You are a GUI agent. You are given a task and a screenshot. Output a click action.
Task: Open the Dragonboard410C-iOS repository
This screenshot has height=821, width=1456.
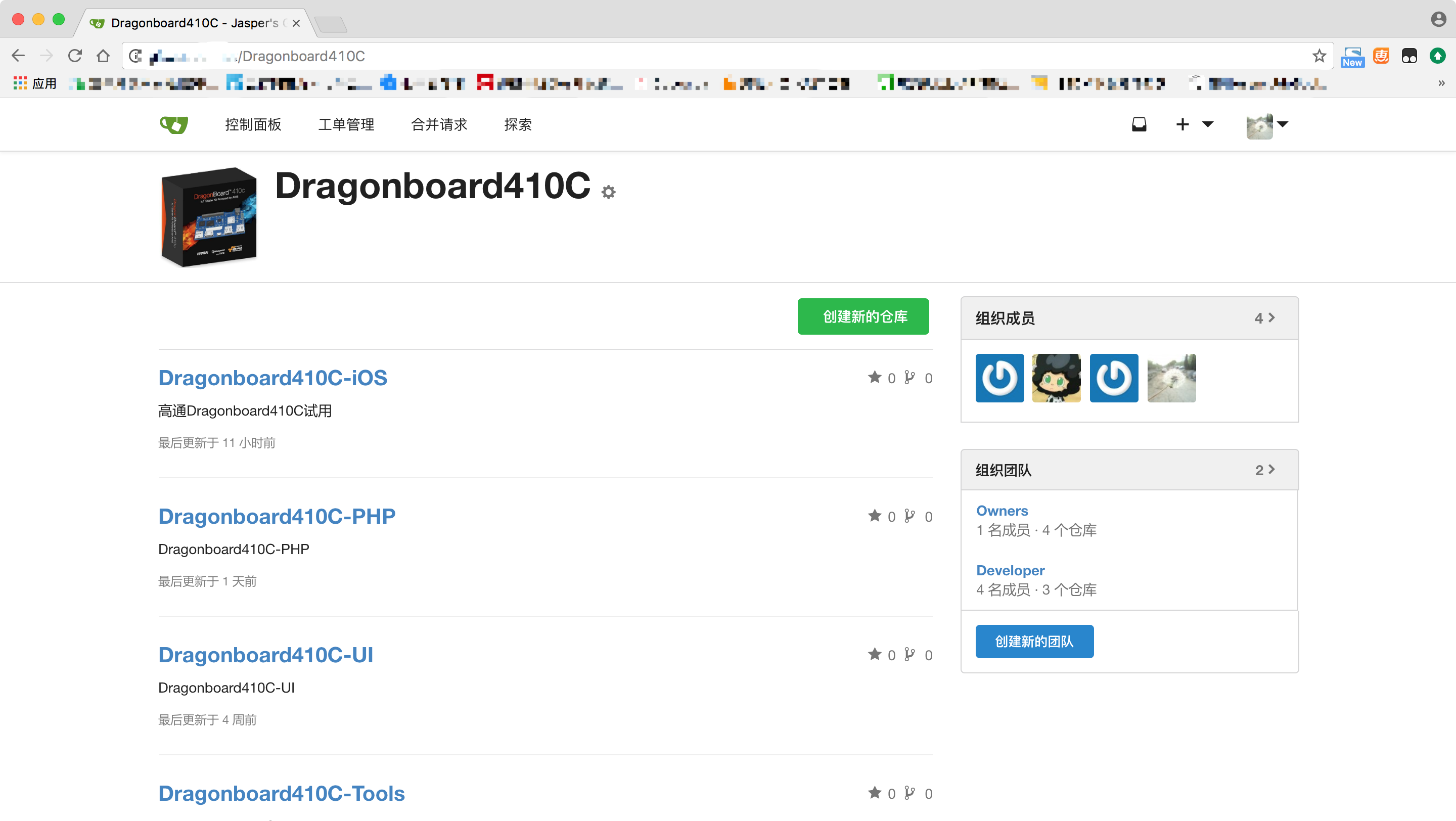(272, 378)
